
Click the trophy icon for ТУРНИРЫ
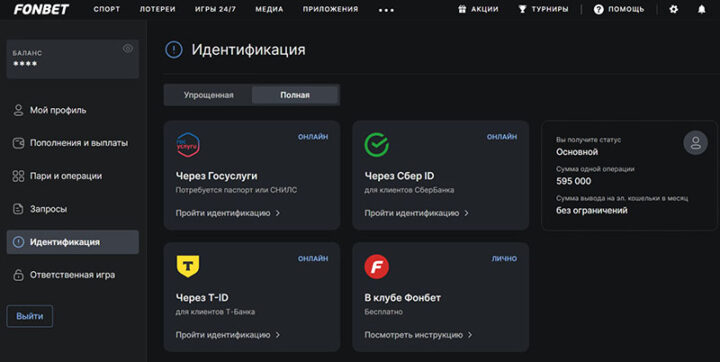point(522,9)
